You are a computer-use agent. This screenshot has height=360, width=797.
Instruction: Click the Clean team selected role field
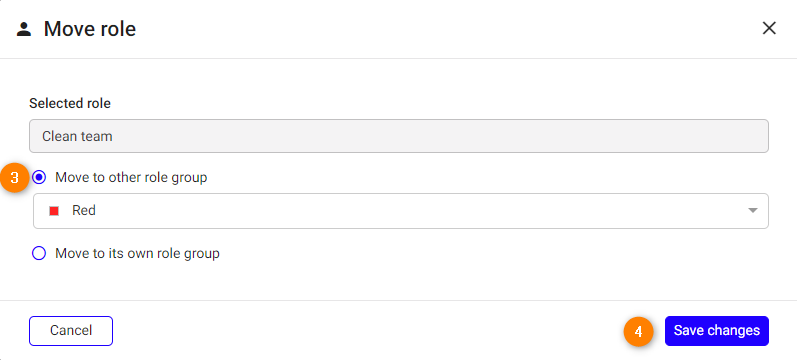click(x=398, y=136)
